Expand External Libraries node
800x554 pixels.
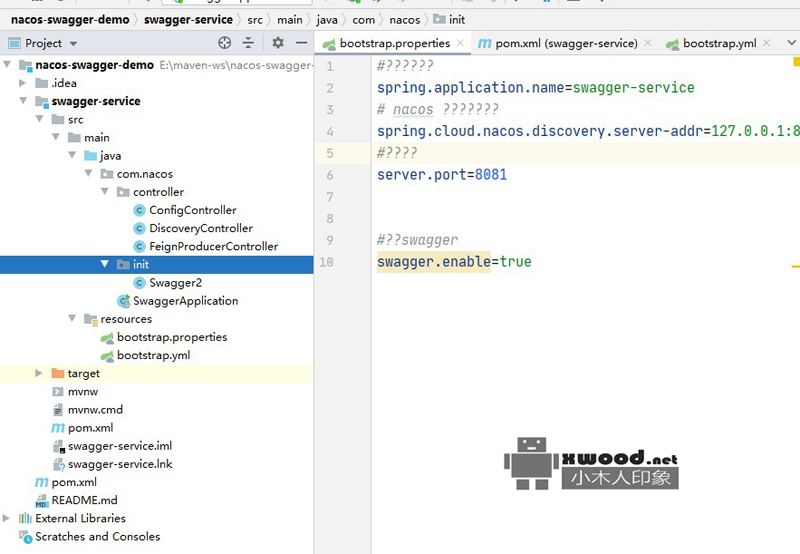[6, 518]
